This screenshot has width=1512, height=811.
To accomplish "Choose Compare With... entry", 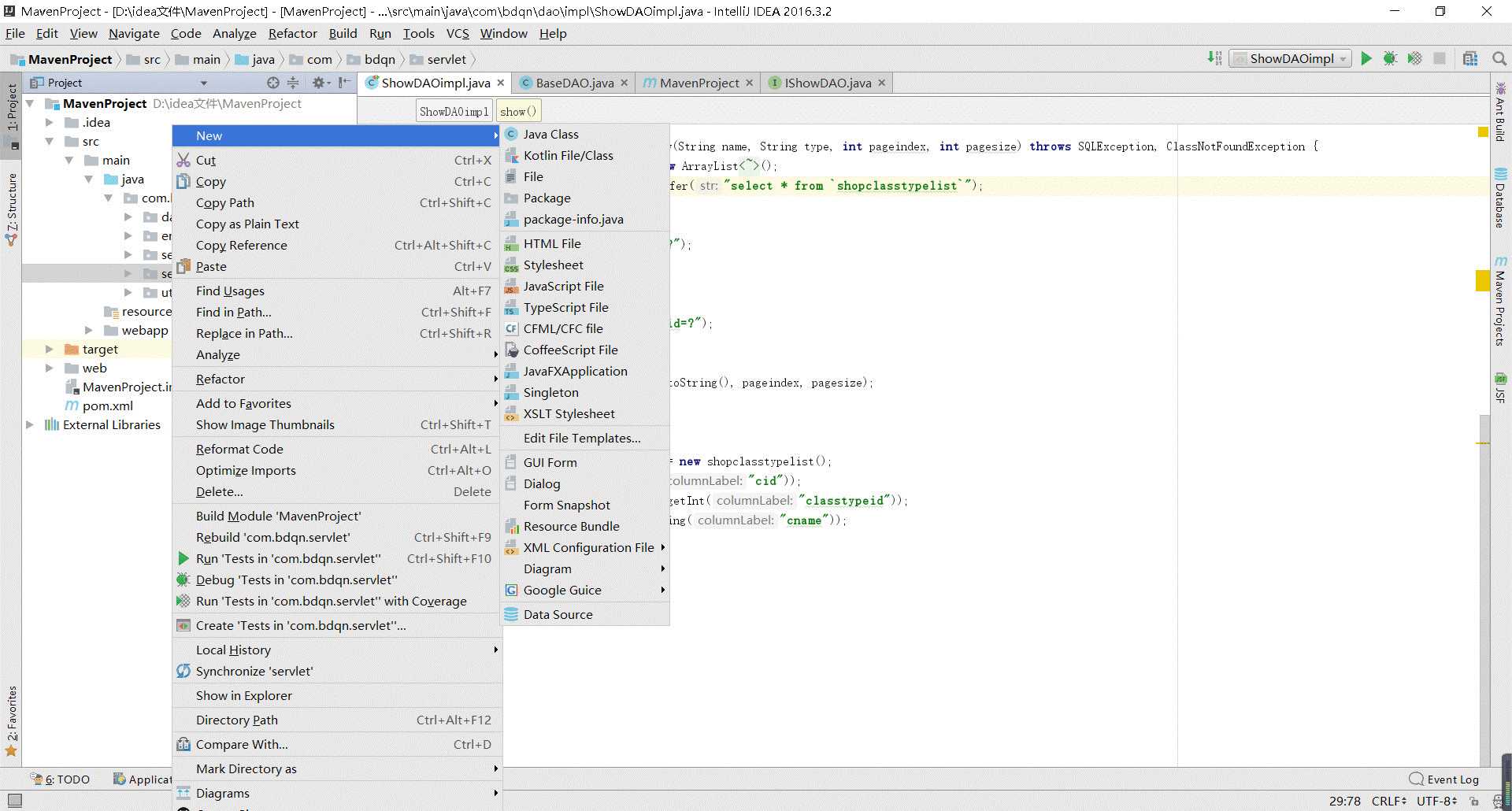I will coord(337,744).
